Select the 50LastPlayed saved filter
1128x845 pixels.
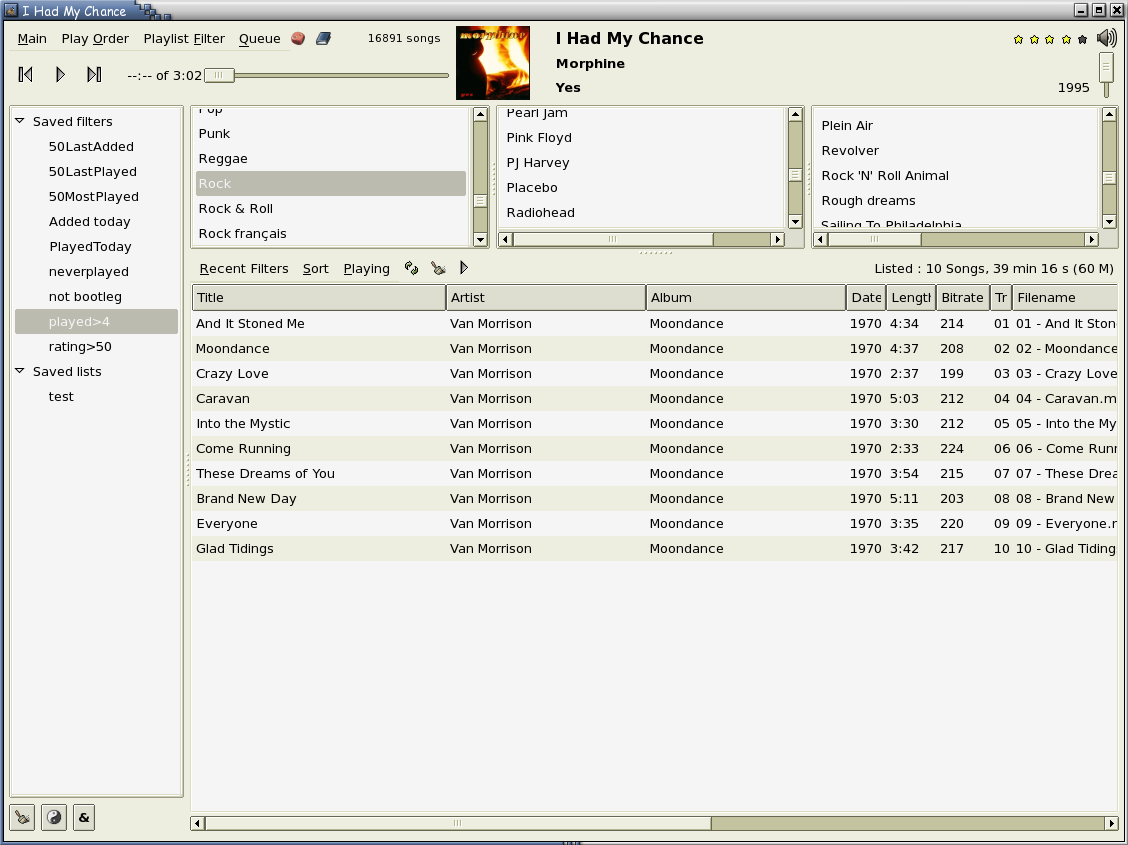pos(93,172)
